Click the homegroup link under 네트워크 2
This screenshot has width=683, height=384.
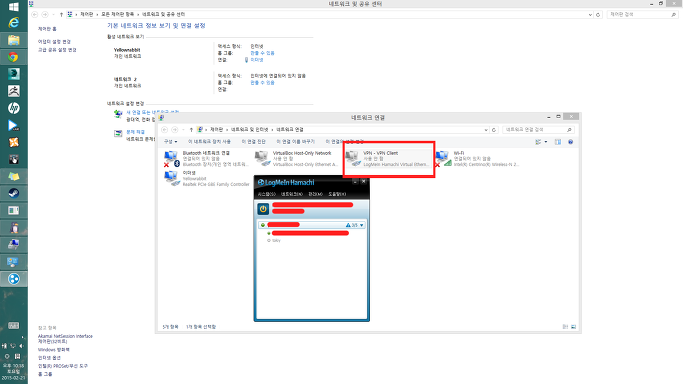tap(262, 83)
